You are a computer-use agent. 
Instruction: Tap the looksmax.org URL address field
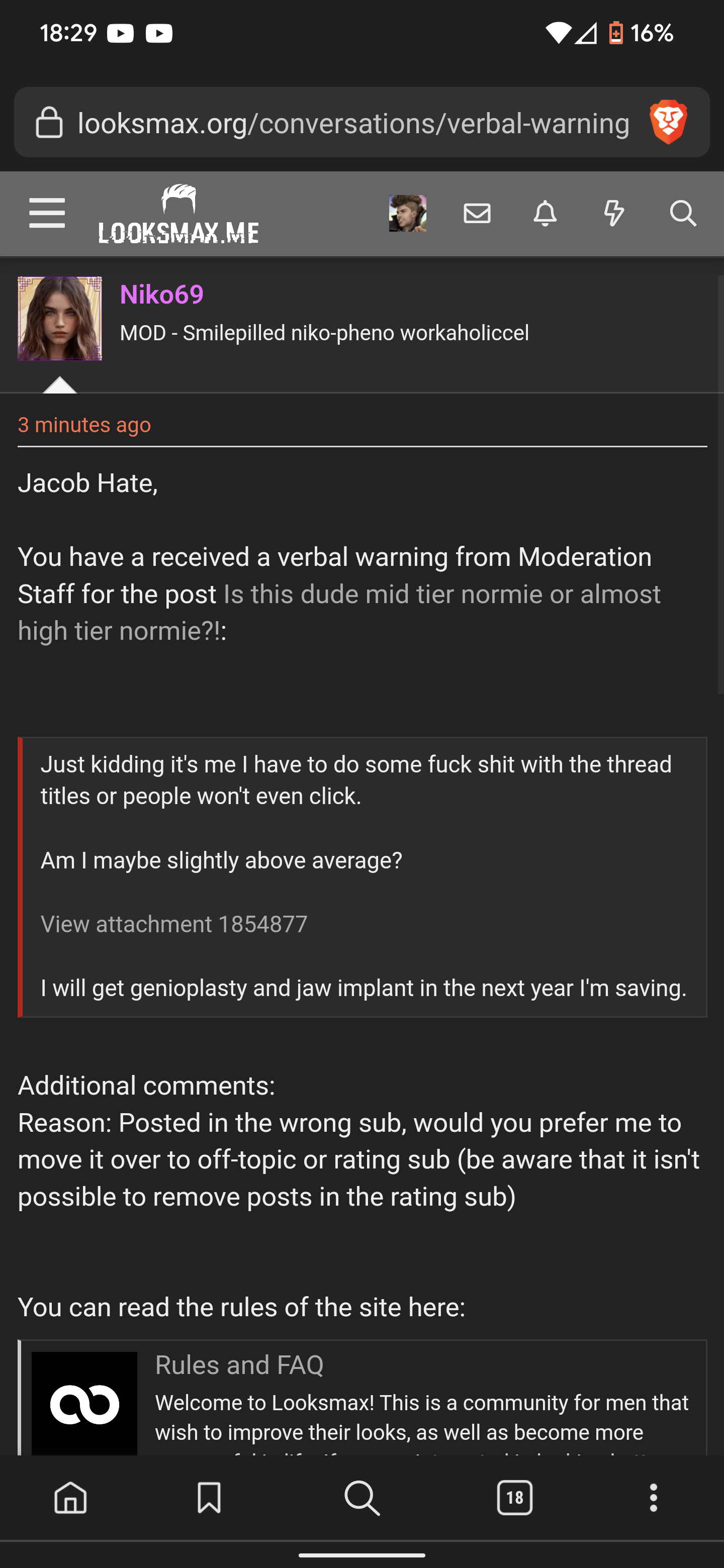tap(353, 123)
